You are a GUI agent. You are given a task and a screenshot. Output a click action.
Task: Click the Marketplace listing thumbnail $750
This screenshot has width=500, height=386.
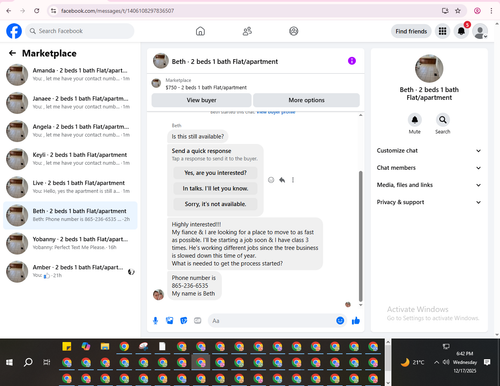[x=156, y=83]
